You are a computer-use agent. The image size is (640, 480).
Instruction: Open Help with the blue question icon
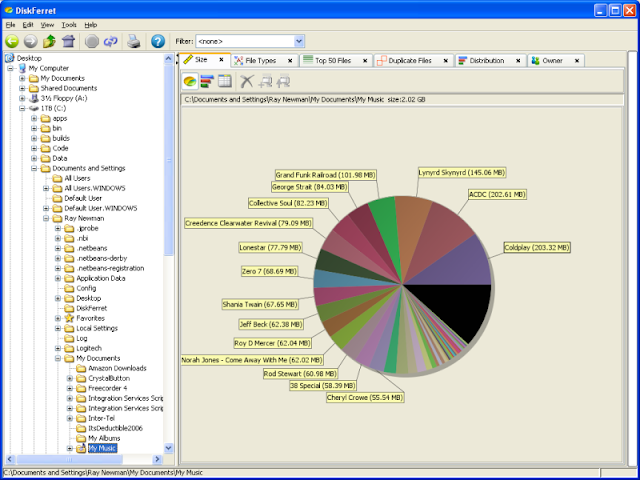(x=157, y=41)
